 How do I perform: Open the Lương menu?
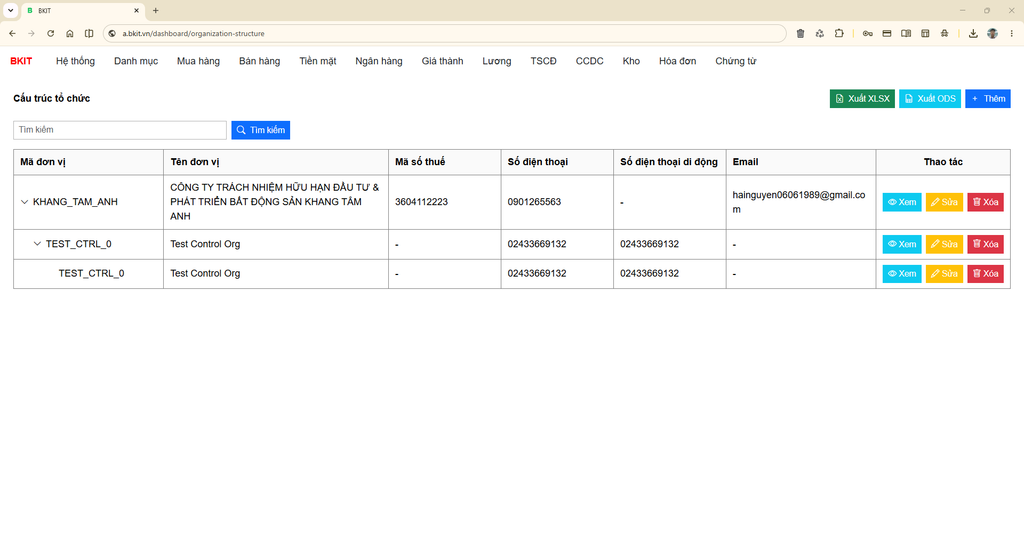497,61
